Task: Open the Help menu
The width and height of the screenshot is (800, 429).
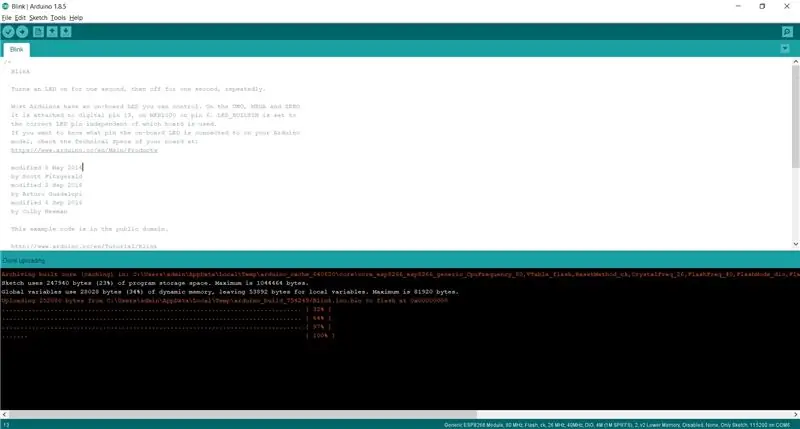Action: 76,18
